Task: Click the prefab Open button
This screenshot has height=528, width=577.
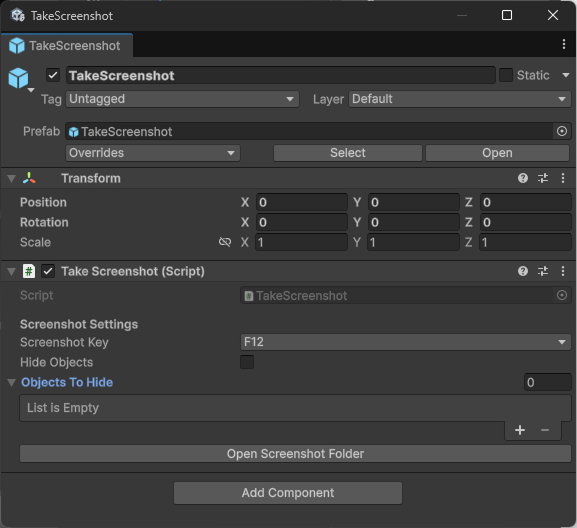Action: 498,153
